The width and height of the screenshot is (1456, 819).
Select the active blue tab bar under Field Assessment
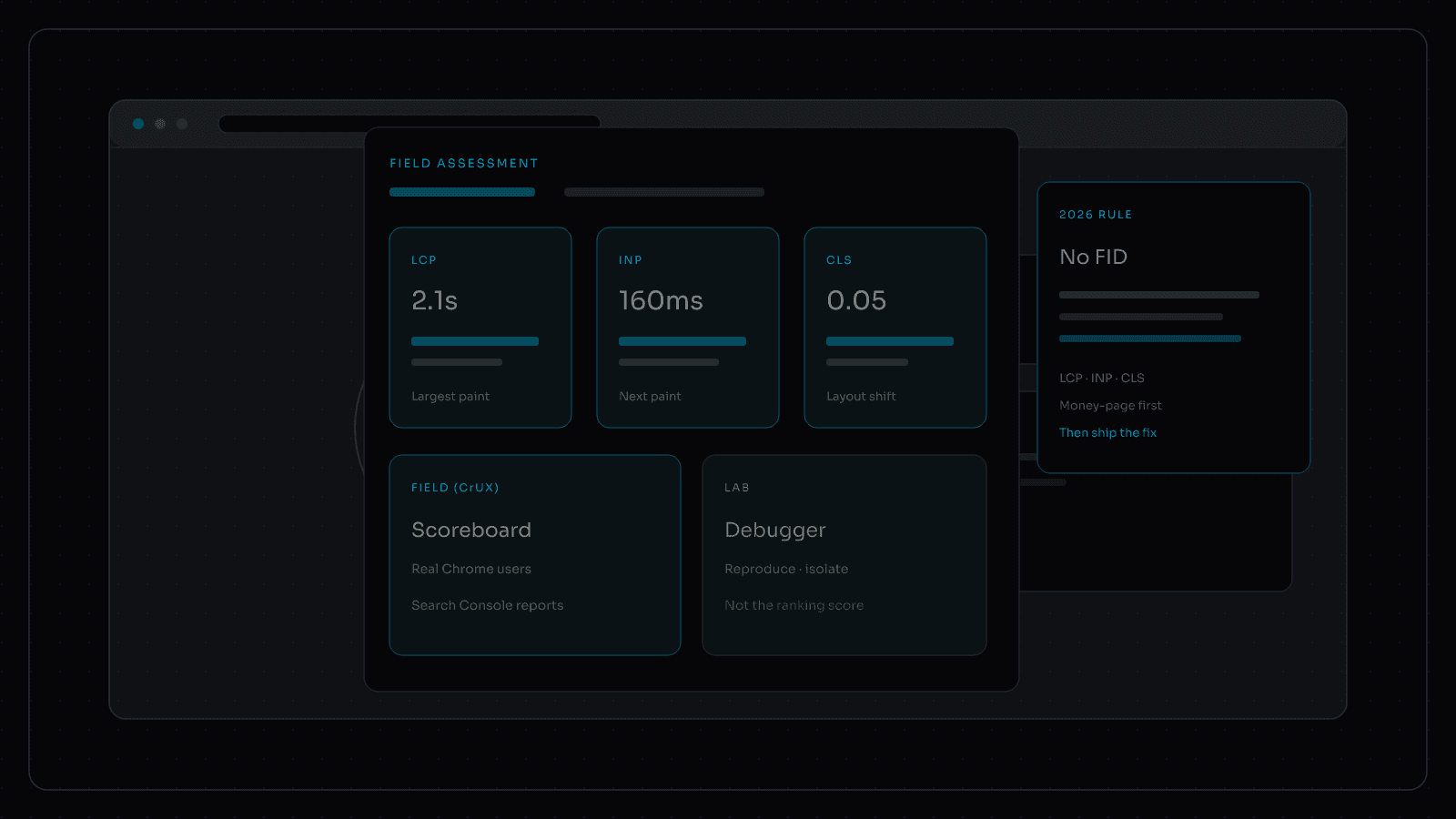click(462, 192)
